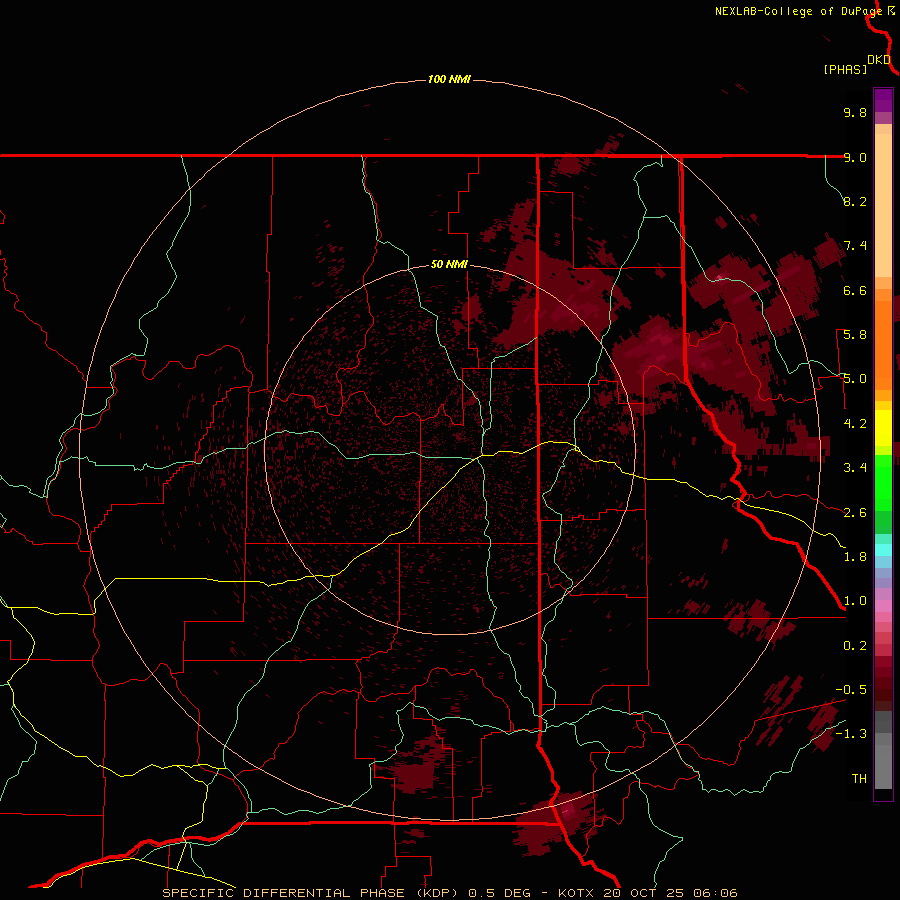Click the 5.8 legend value
900x900 pixels.
tap(855, 335)
